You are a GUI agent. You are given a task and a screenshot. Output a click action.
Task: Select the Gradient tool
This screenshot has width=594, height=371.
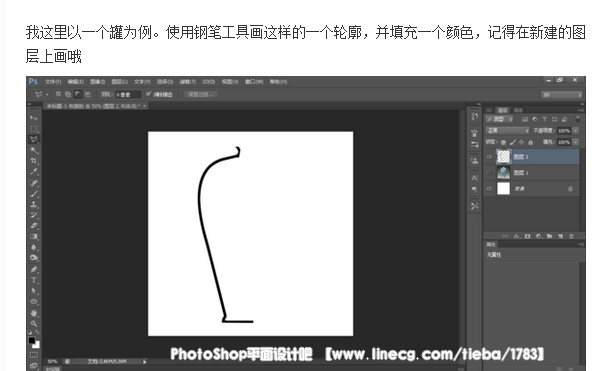tap(34, 236)
